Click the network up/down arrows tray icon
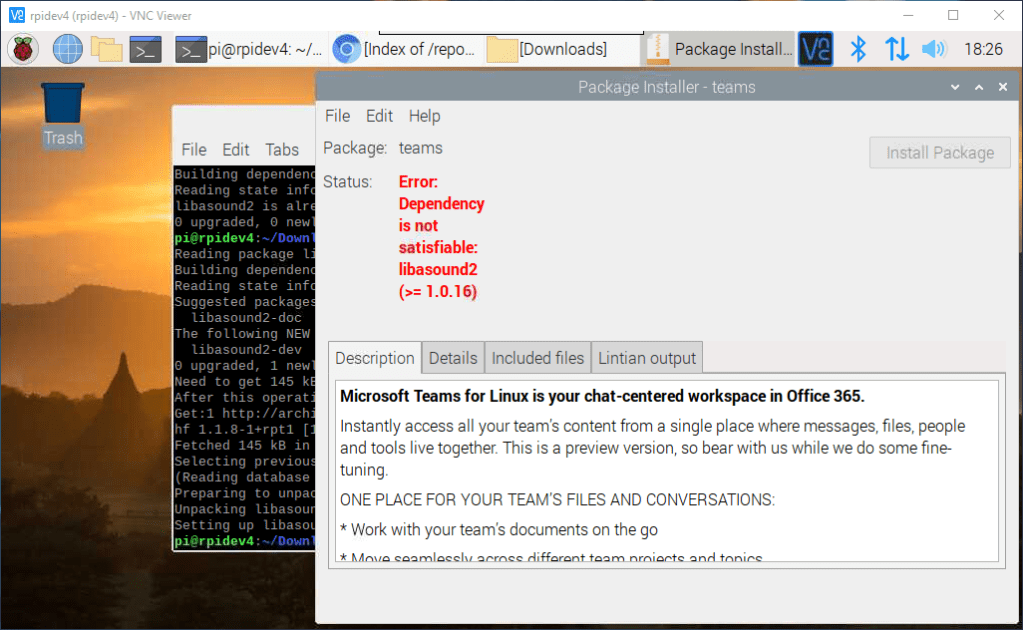The height and width of the screenshot is (630, 1023). click(898, 48)
